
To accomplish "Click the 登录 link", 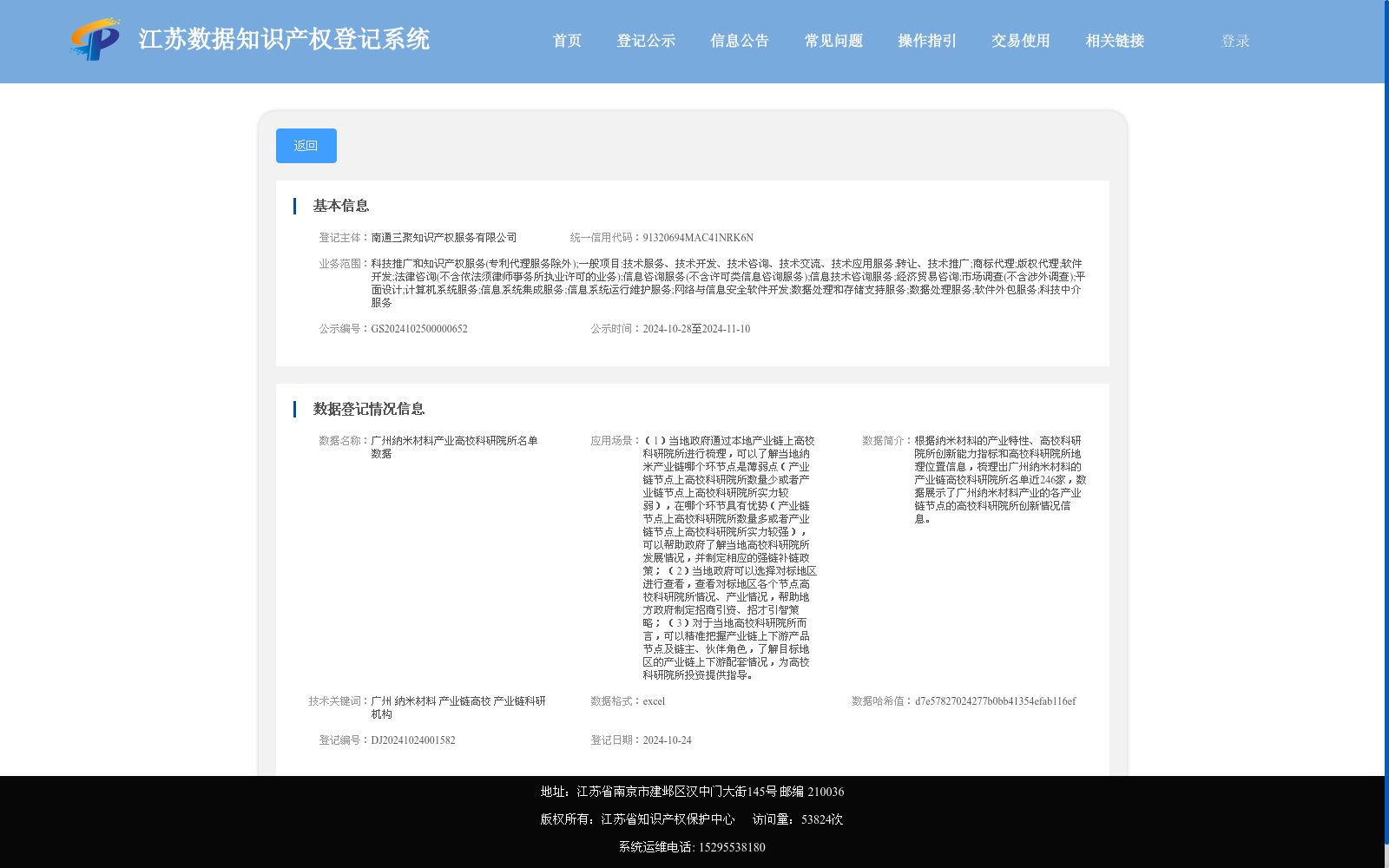I will (1235, 41).
